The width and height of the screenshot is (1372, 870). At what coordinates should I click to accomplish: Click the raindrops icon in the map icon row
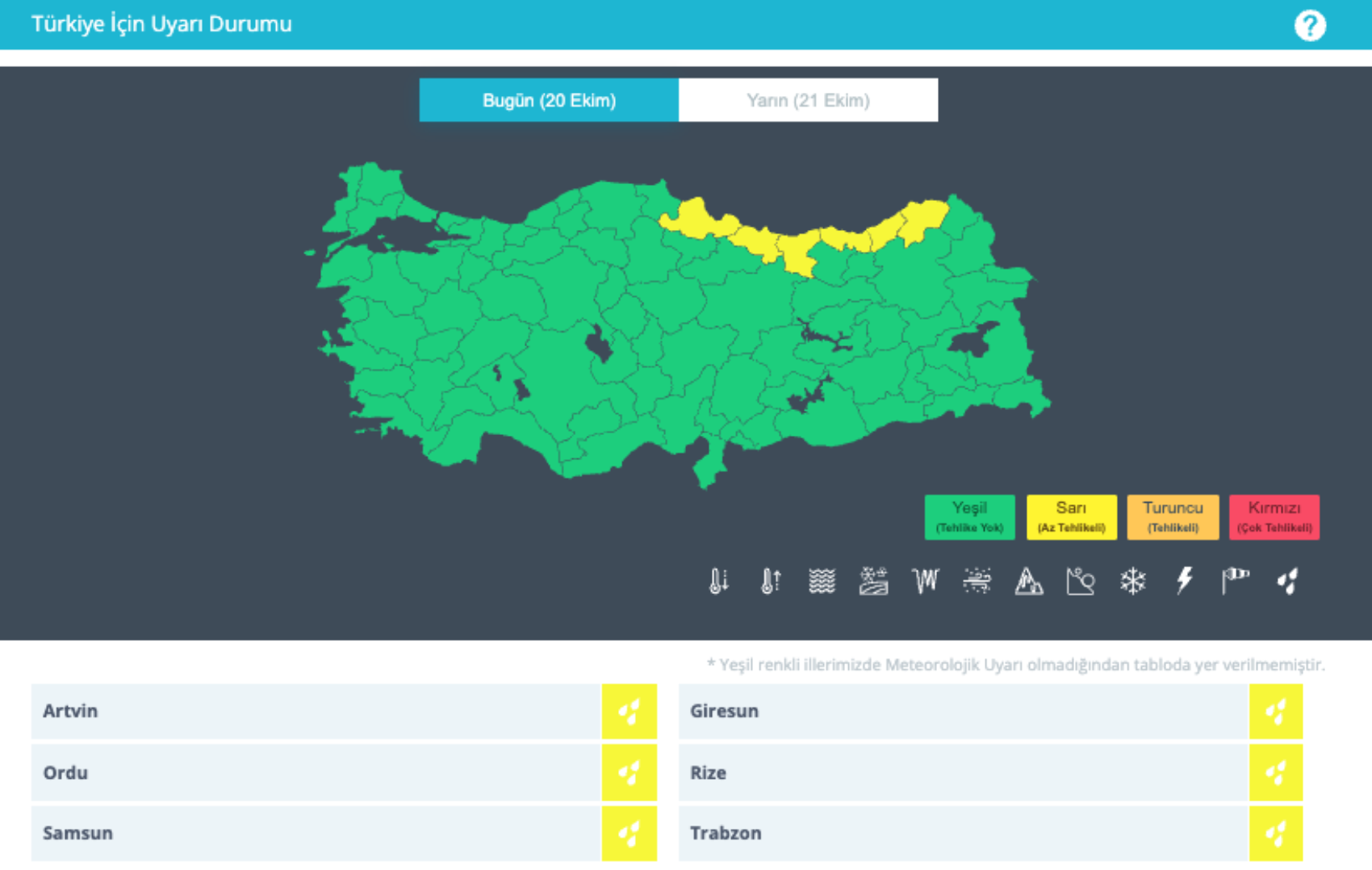(1287, 581)
